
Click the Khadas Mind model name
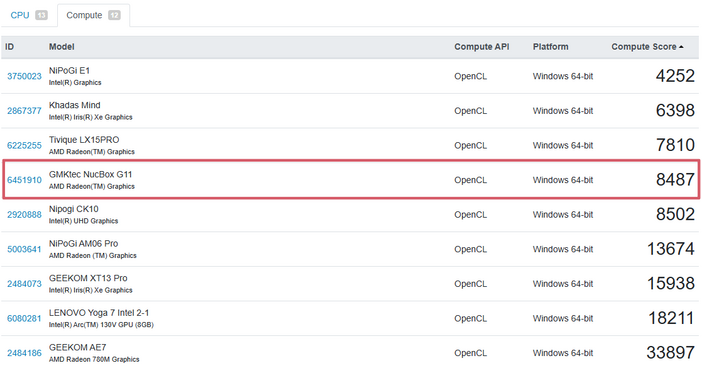pos(75,105)
